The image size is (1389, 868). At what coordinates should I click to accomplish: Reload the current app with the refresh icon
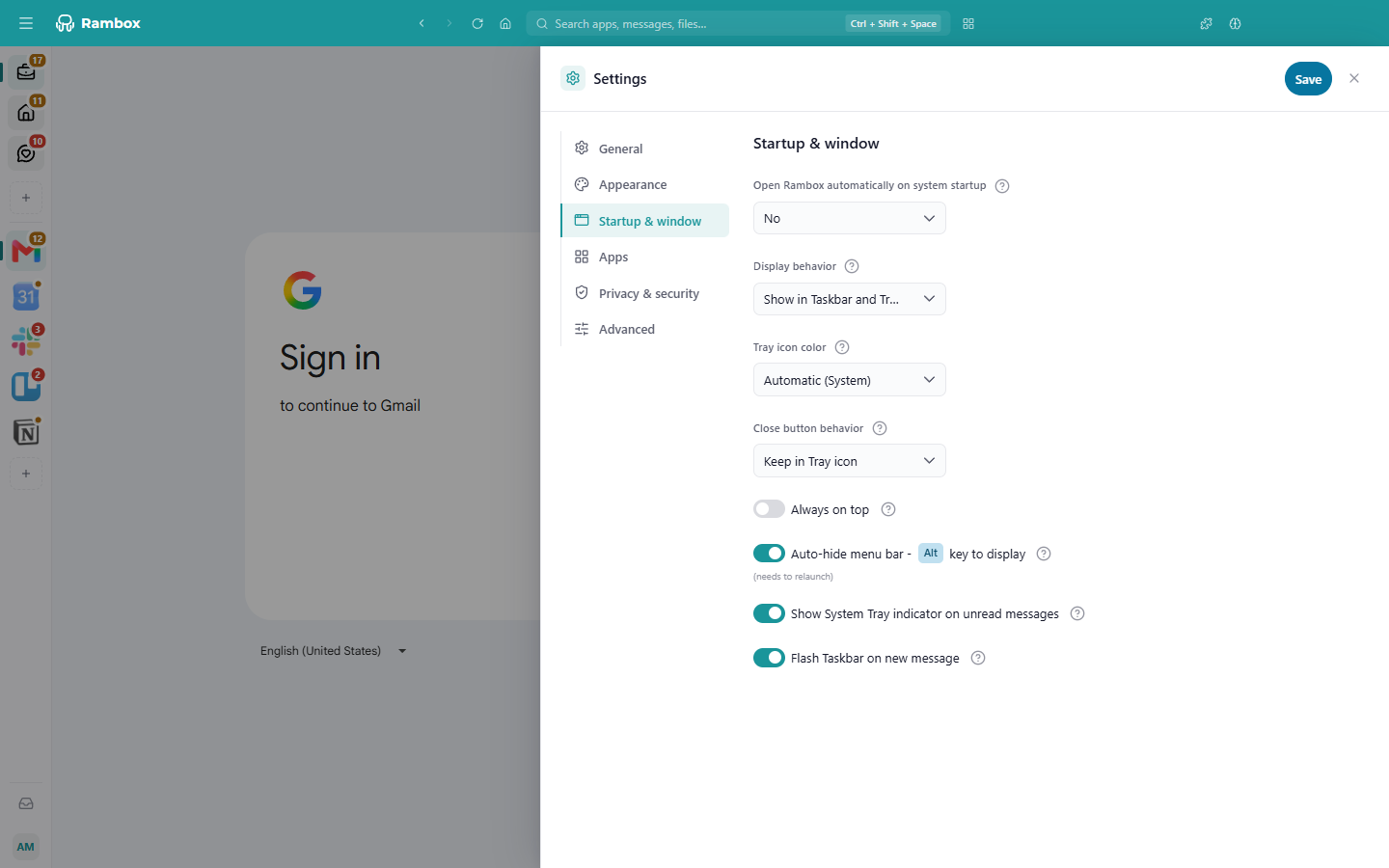pyautogui.click(x=477, y=23)
